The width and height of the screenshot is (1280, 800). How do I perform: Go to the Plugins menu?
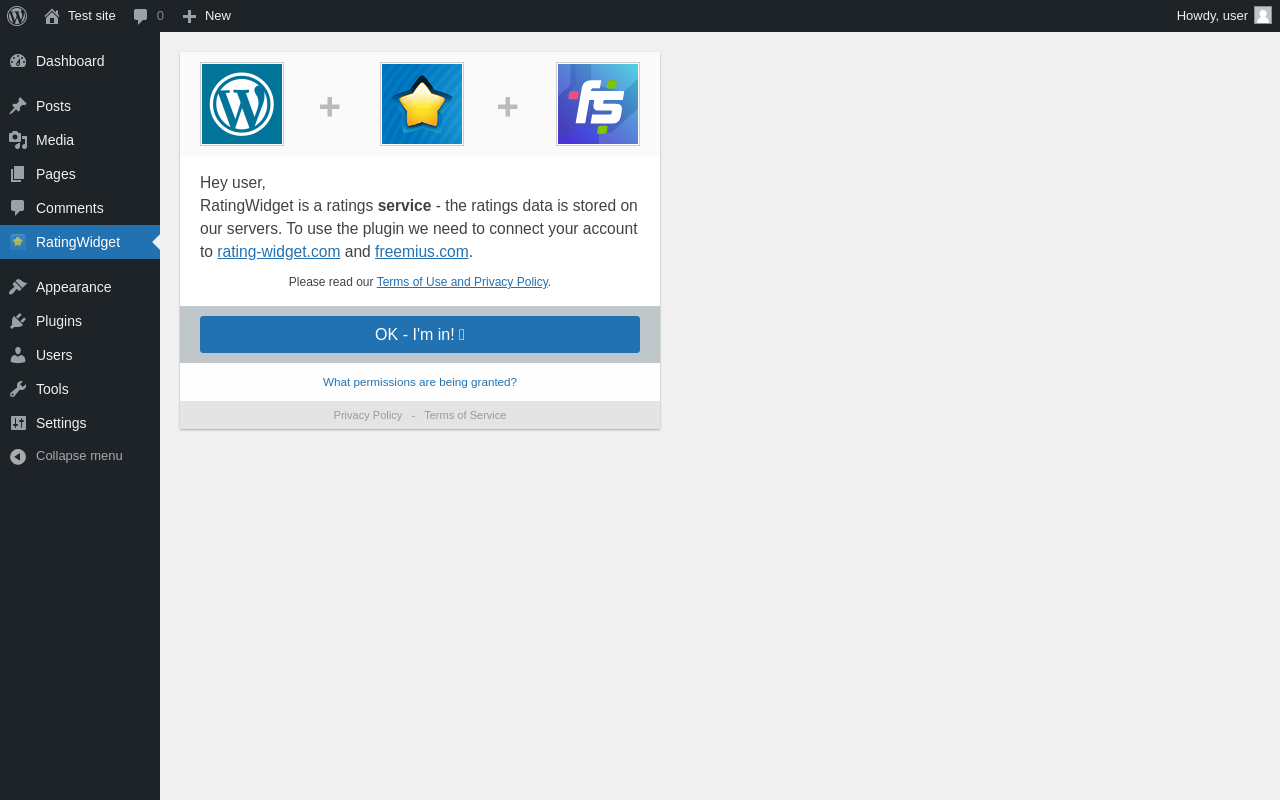[x=80, y=321]
